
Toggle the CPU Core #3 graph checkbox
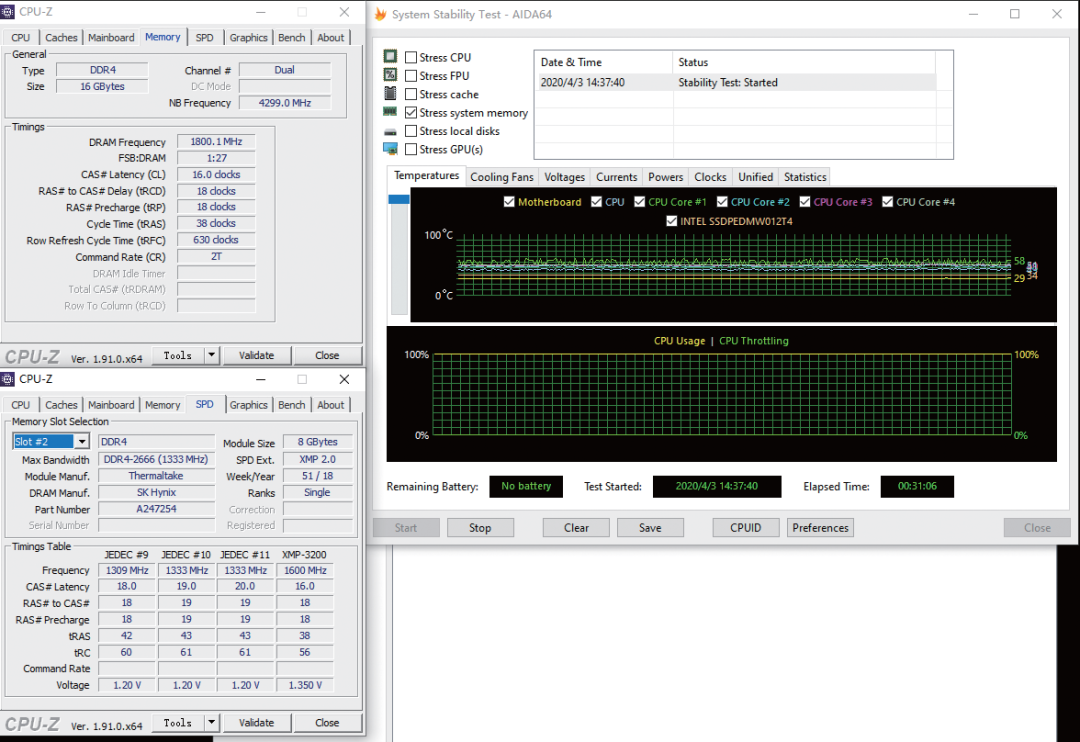click(x=804, y=202)
